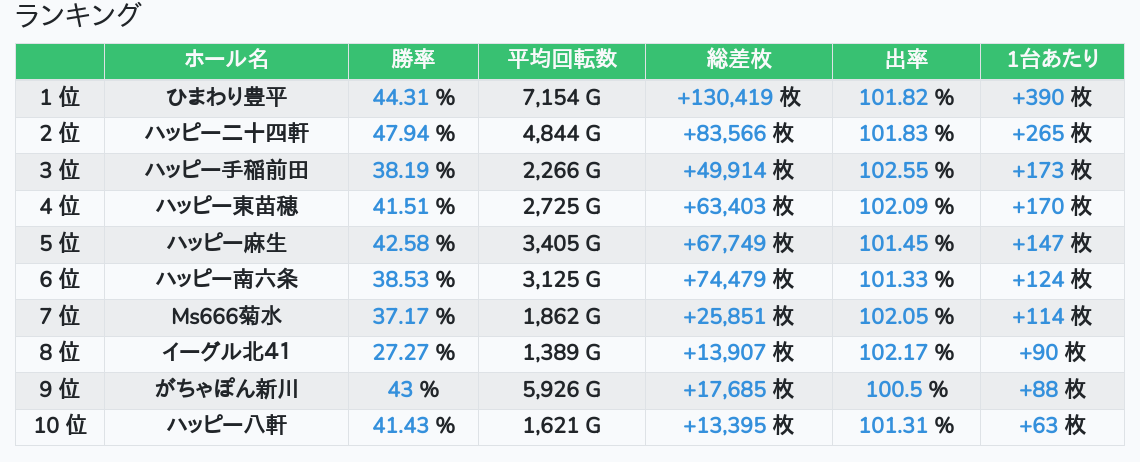
Task: Open the ハッピー麻生 hall entry
Action: click(x=227, y=244)
